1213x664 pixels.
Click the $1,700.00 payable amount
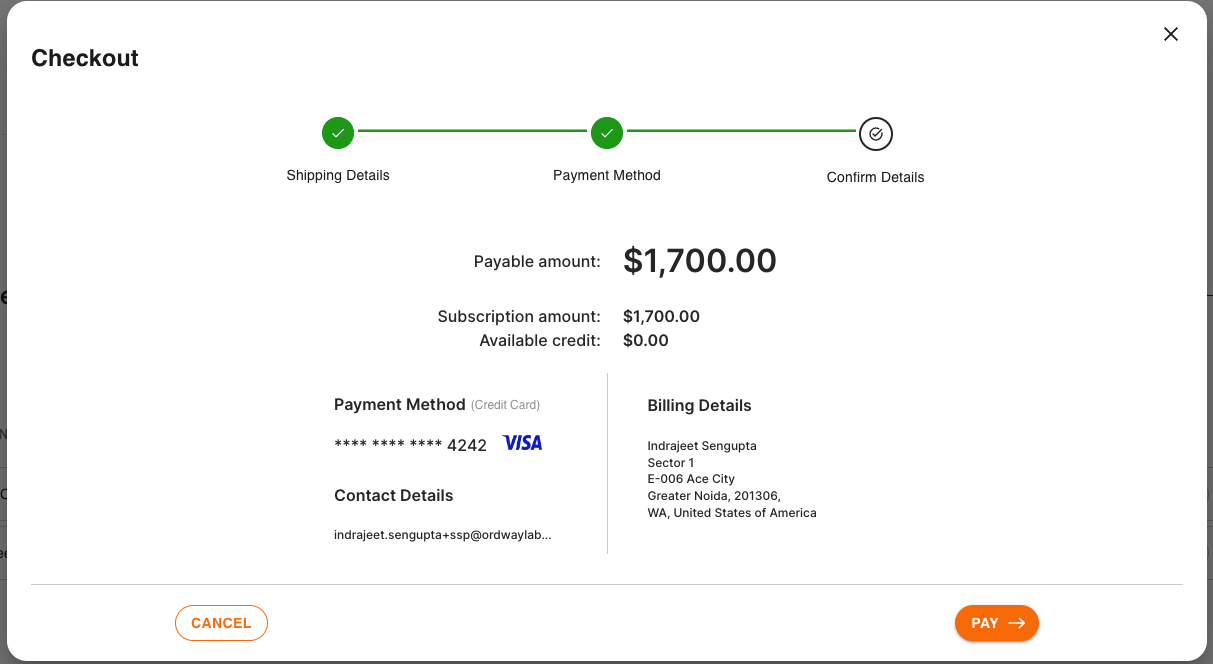(x=699, y=261)
